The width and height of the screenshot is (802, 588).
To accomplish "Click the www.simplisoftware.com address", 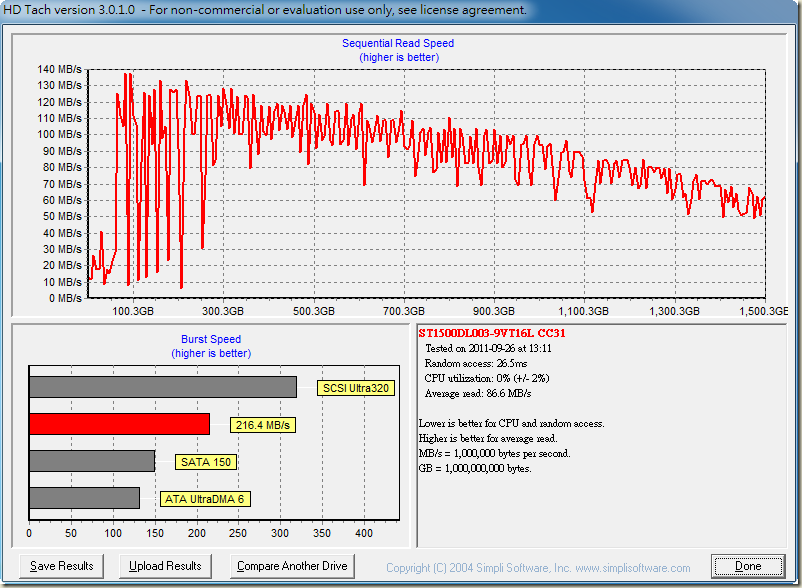I will click(633, 568).
